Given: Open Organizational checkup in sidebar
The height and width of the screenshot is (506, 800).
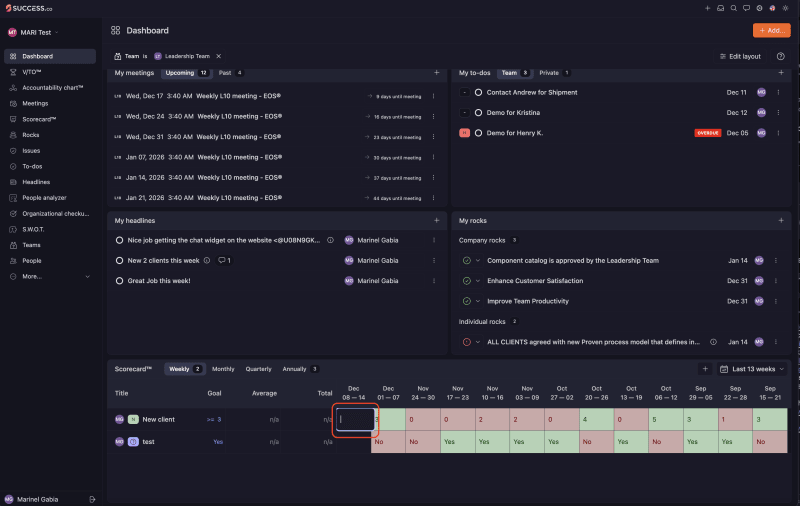Looking at the screenshot, I should click(50, 214).
